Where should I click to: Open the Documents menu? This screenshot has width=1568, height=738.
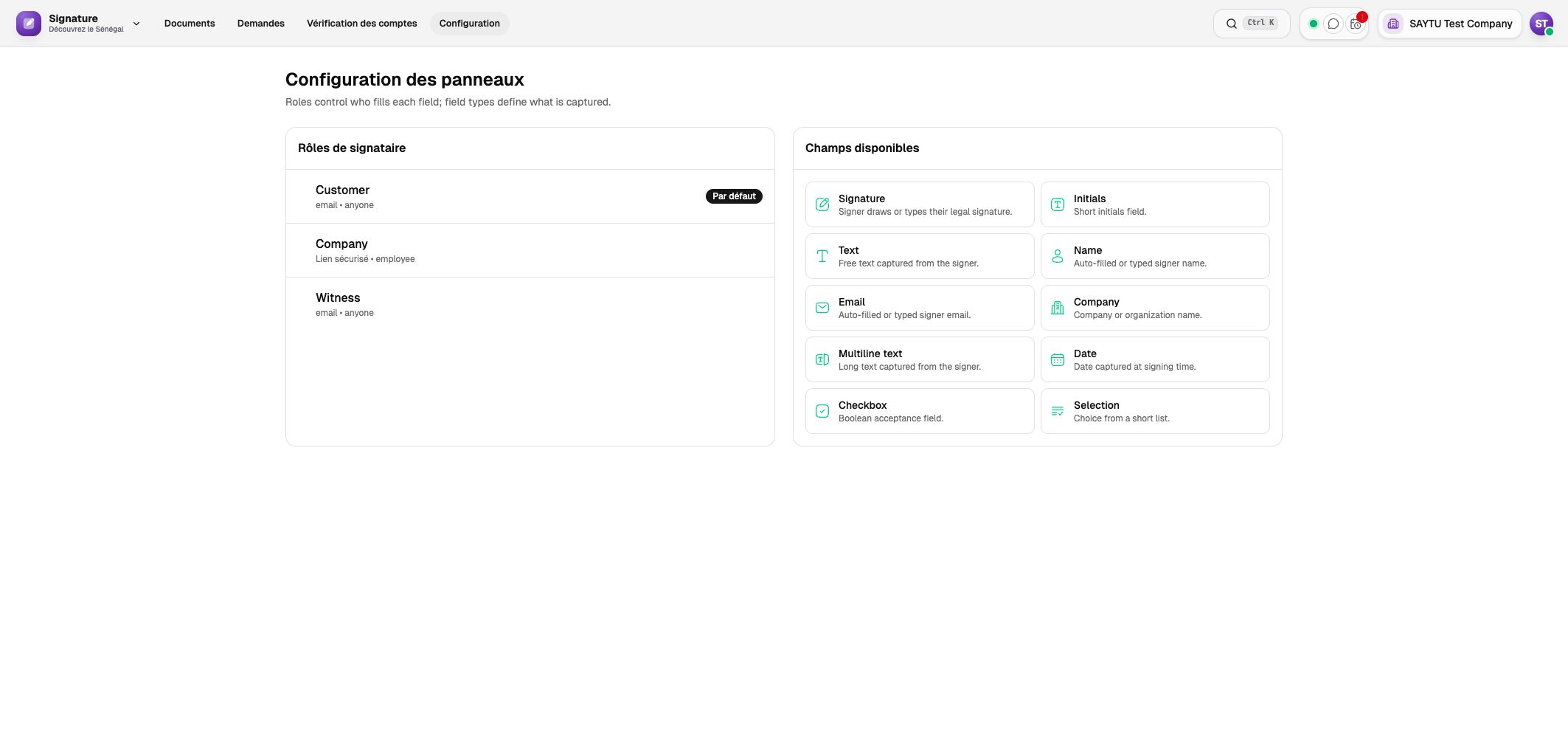[x=190, y=24]
